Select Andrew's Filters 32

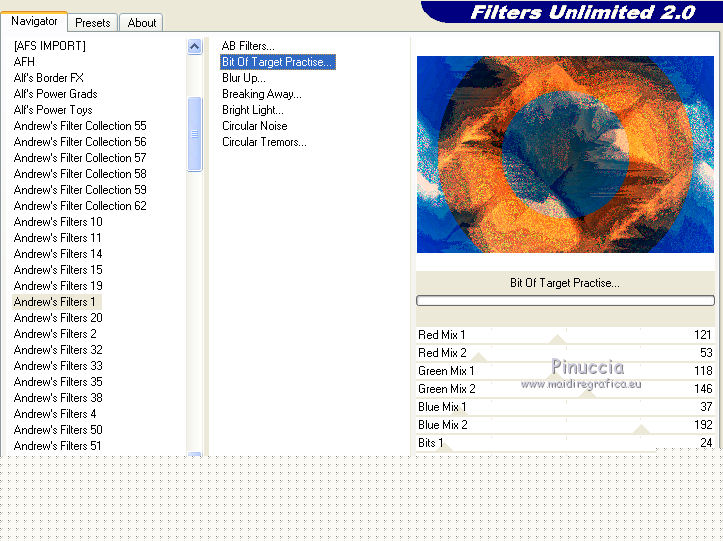coord(58,350)
